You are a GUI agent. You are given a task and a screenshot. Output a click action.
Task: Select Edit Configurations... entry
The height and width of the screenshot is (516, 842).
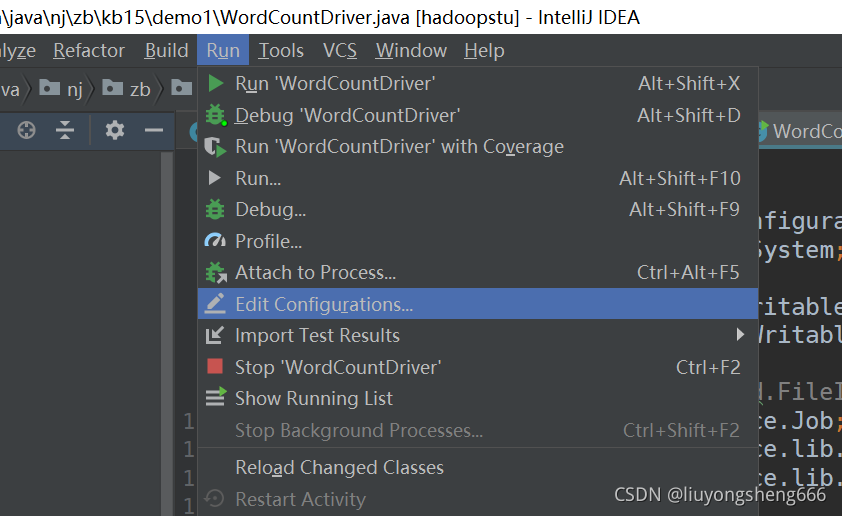[x=478, y=304]
